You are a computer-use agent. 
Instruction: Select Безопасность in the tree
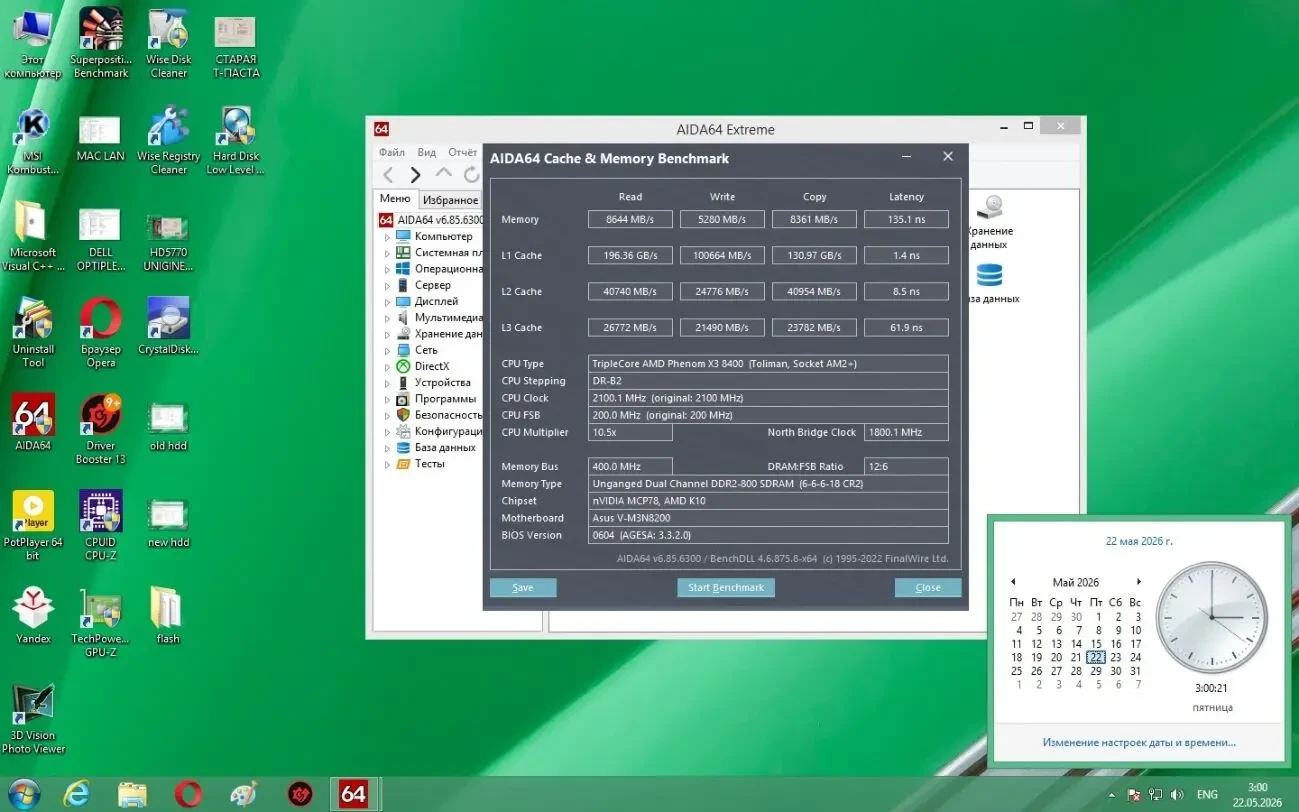(448, 415)
